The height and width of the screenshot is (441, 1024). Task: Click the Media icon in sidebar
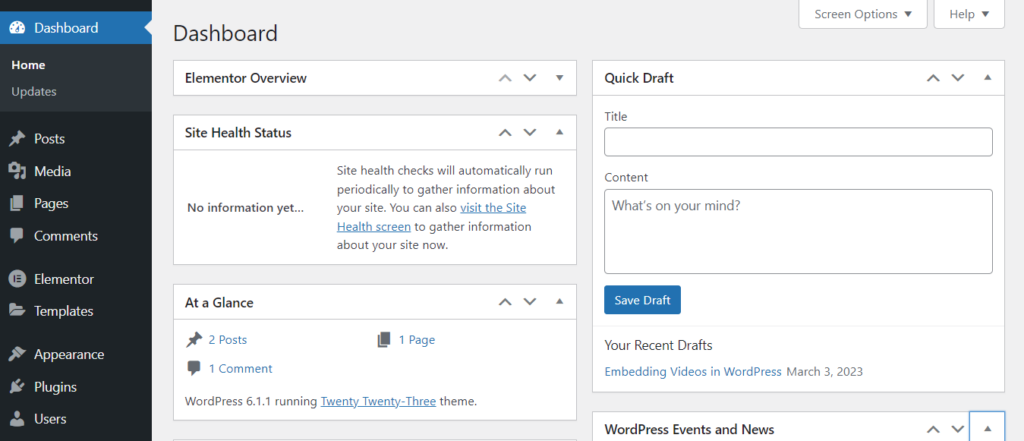pyautogui.click(x=17, y=171)
